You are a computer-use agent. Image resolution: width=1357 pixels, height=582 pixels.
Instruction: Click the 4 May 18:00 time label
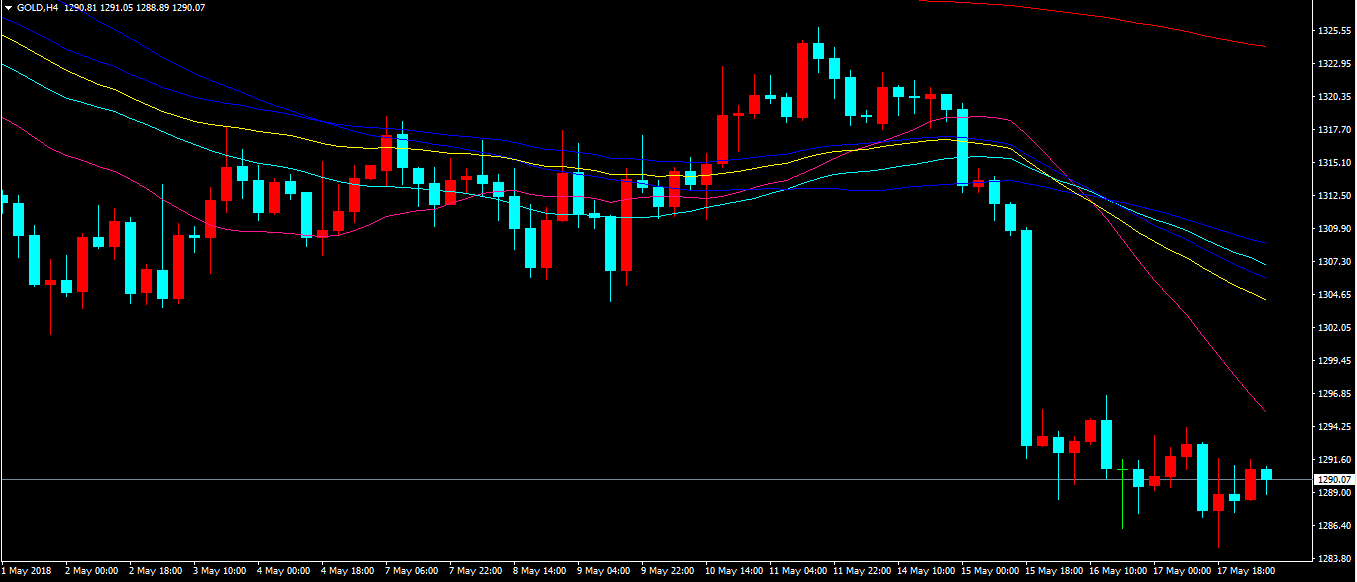pyautogui.click(x=347, y=571)
